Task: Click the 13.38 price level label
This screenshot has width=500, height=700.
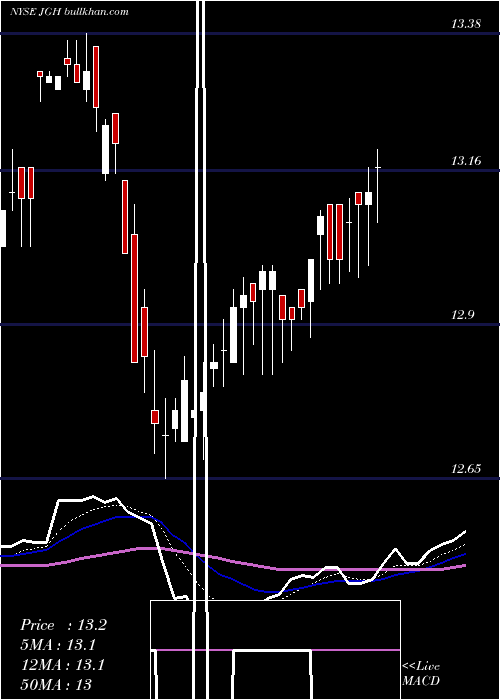Action: pyautogui.click(x=466, y=24)
